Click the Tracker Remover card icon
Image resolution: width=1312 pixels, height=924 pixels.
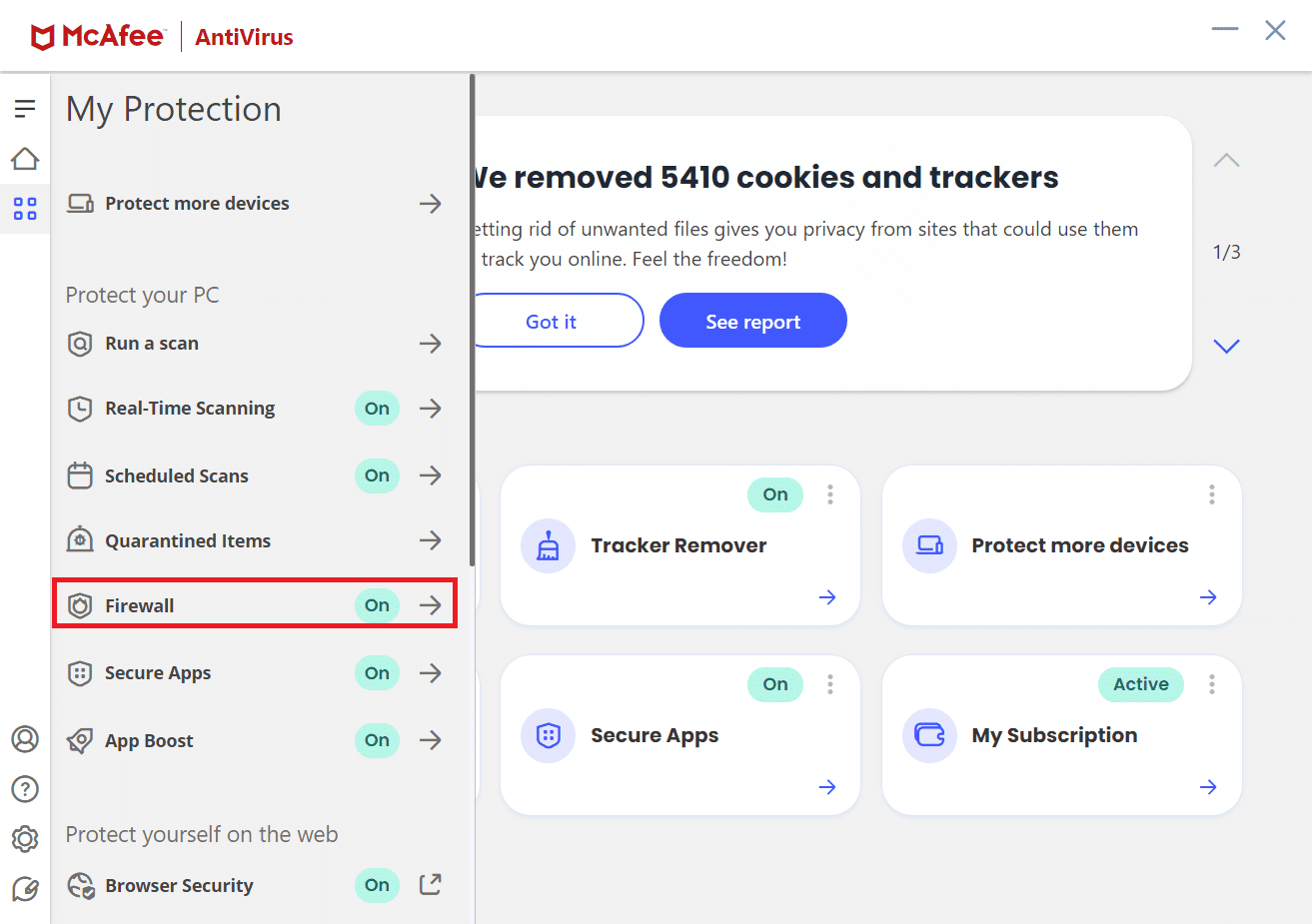pos(548,545)
